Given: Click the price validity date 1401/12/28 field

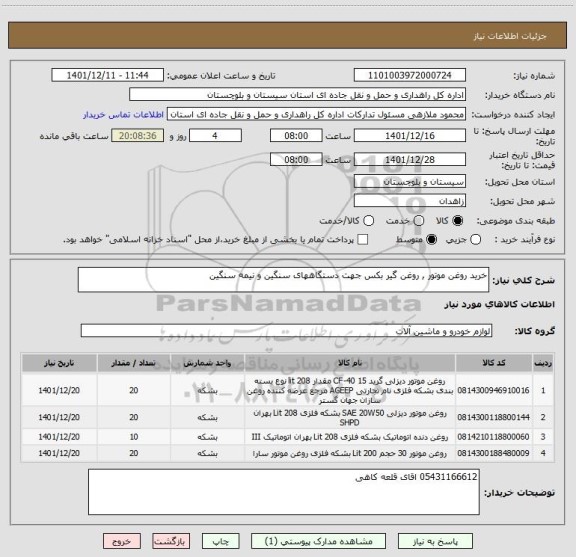Looking at the screenshot, I should (x=410, y=159).
